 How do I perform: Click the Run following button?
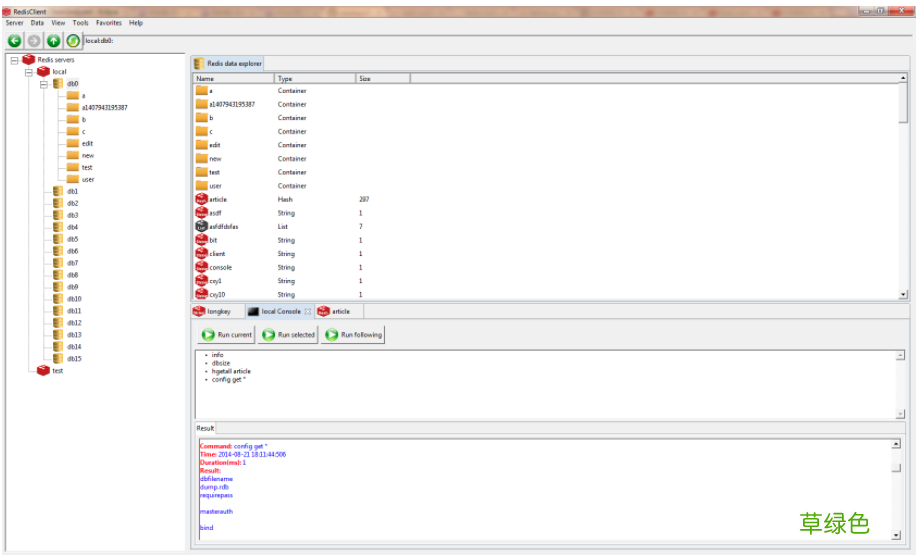pos(353,335)
